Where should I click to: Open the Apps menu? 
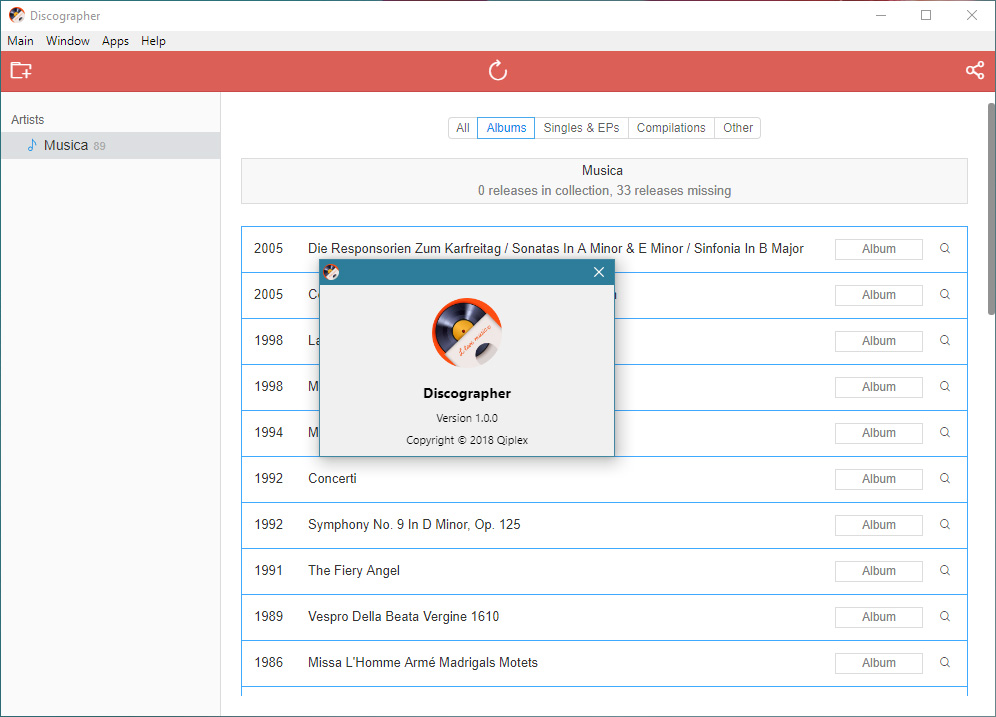click(x=115, y=41)
